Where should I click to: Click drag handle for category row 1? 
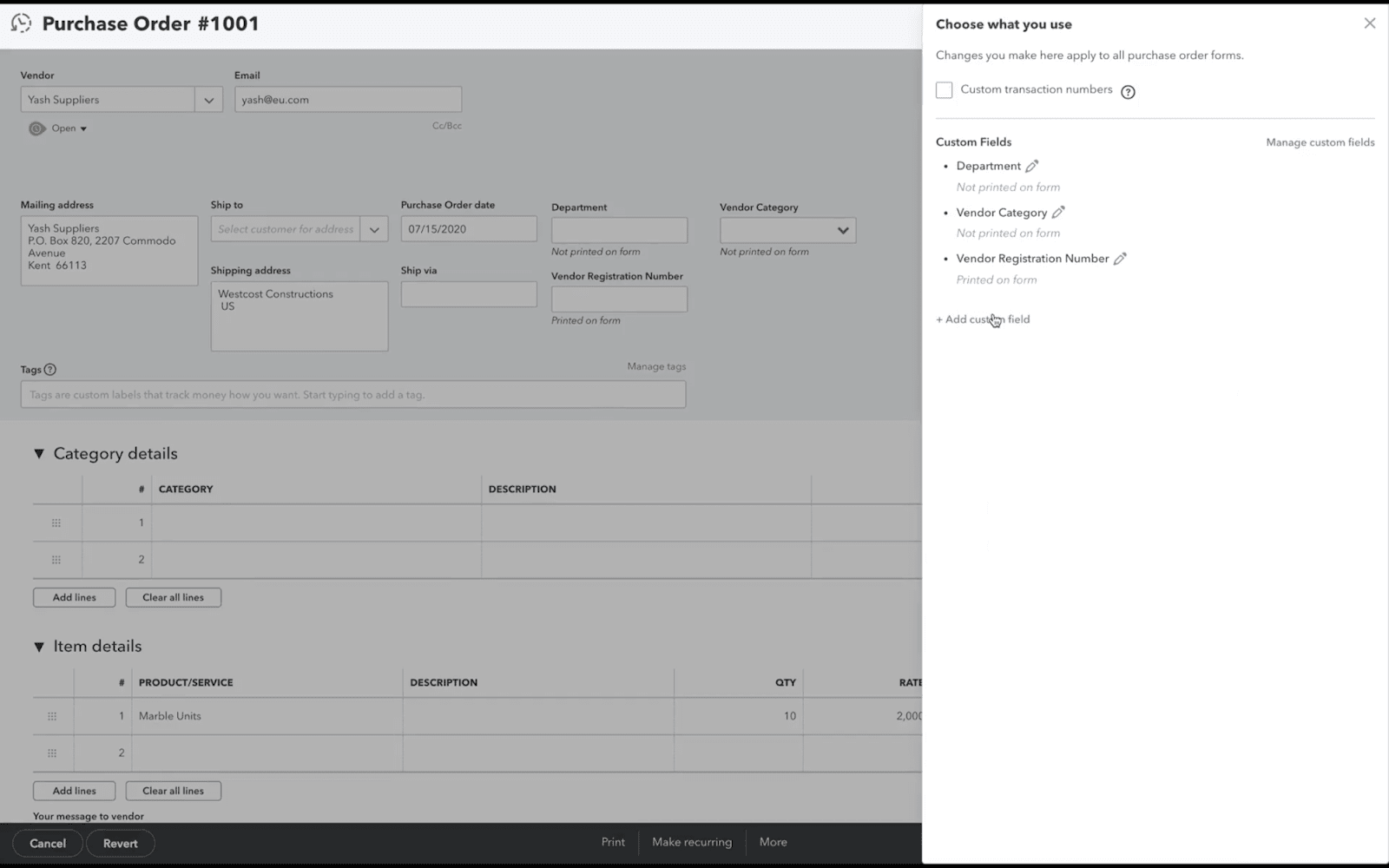[56, 523]
